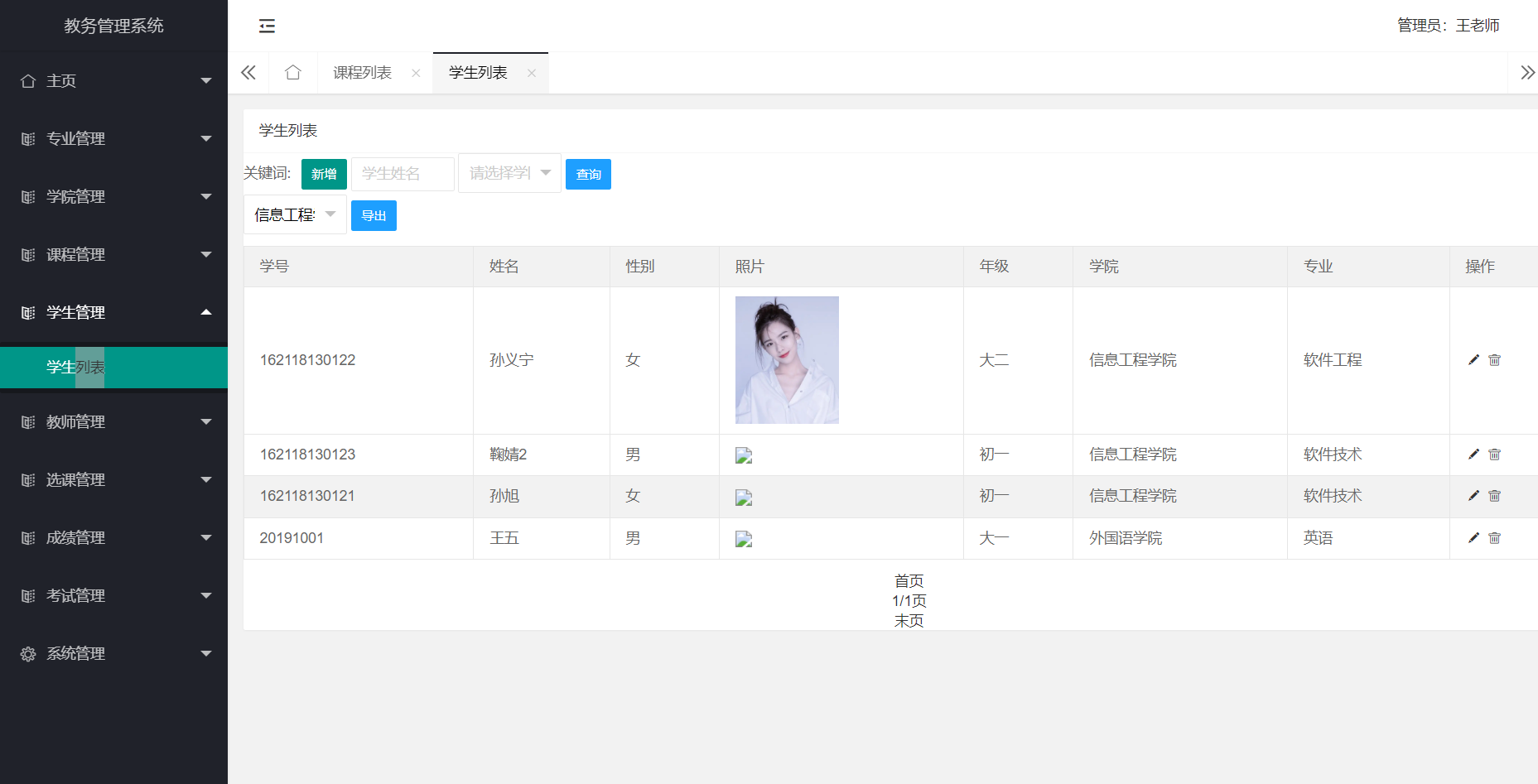Expand the 教师管理 sidebar menu

pos(113,422)
